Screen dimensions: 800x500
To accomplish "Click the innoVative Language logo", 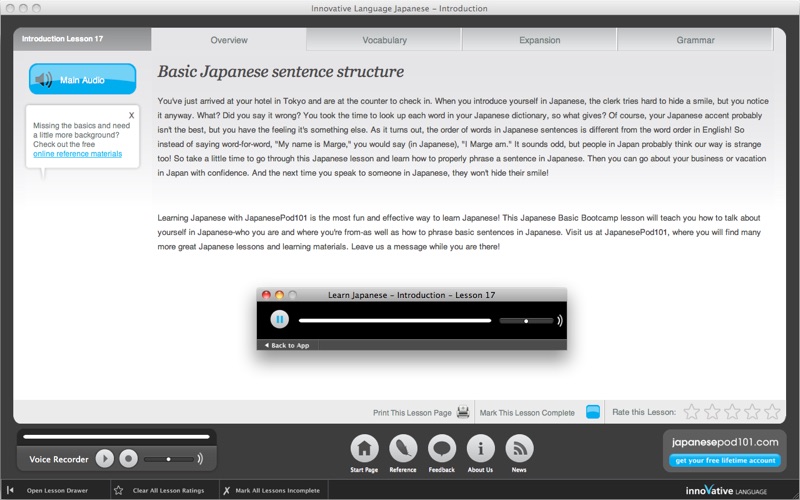I will [x=726, y=490].
